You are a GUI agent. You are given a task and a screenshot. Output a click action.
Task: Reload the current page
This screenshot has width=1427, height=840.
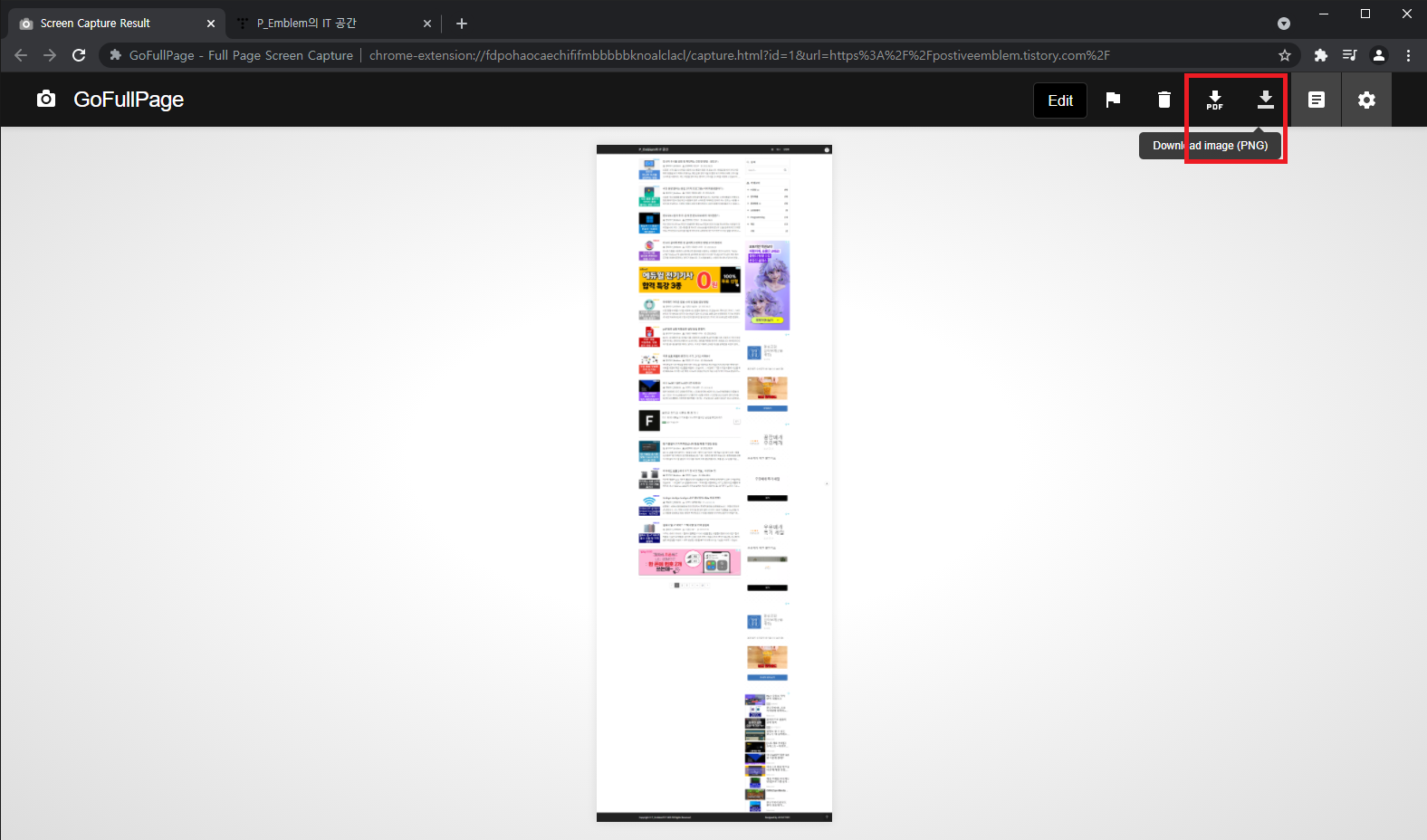[x=79, y=55]
